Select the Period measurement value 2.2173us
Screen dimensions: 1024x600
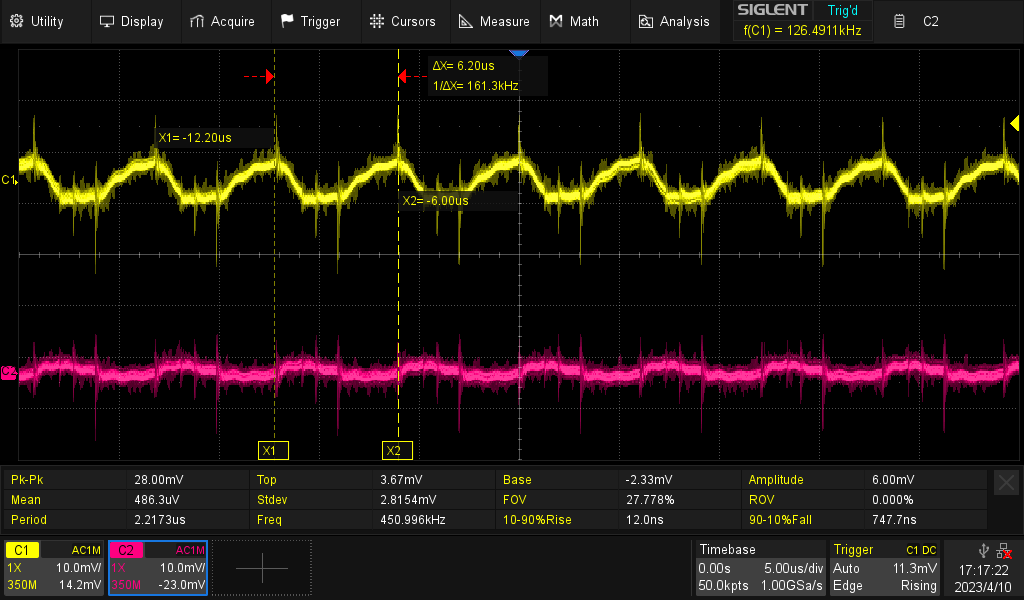(x=160, y=520)
